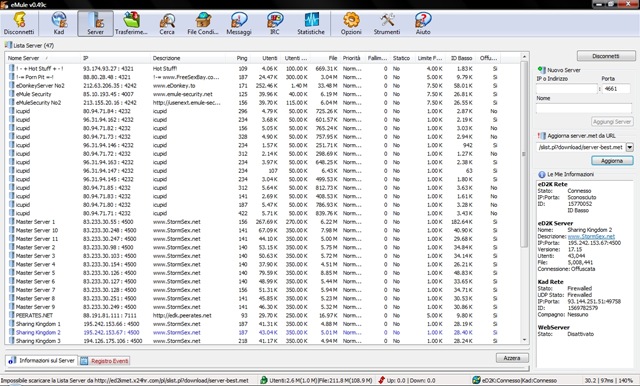Select the Server toolbar icon
This screenshot has width=640, height=386.
(x=95, y=23)
